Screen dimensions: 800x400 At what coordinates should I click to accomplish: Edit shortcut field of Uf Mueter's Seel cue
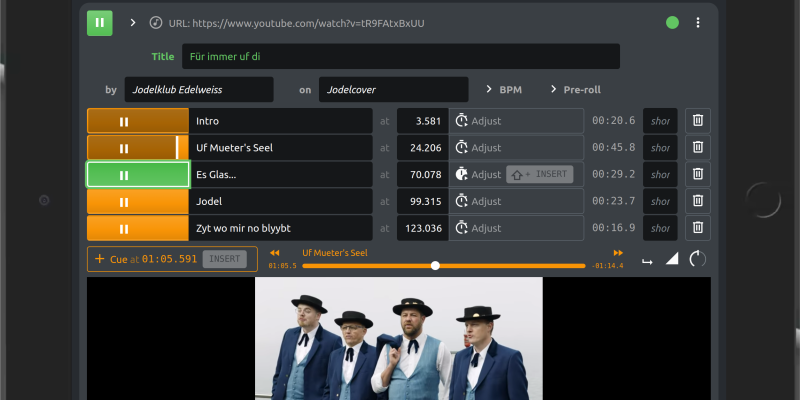[660, 148]
